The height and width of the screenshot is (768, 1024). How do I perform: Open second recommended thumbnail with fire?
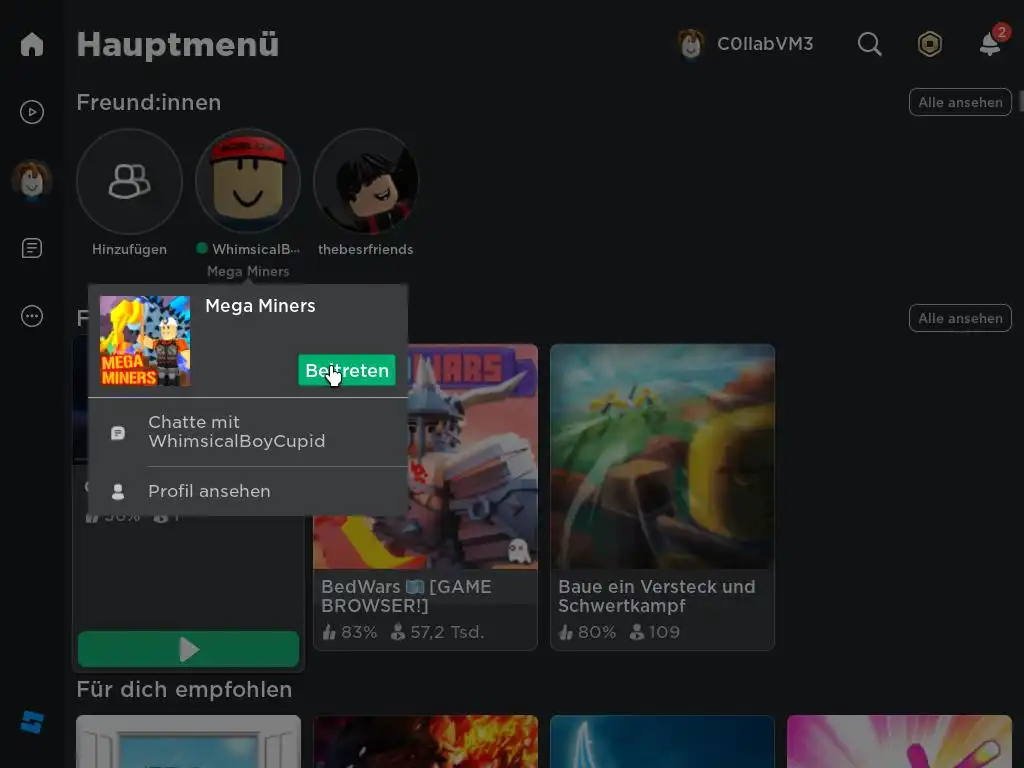425,742
